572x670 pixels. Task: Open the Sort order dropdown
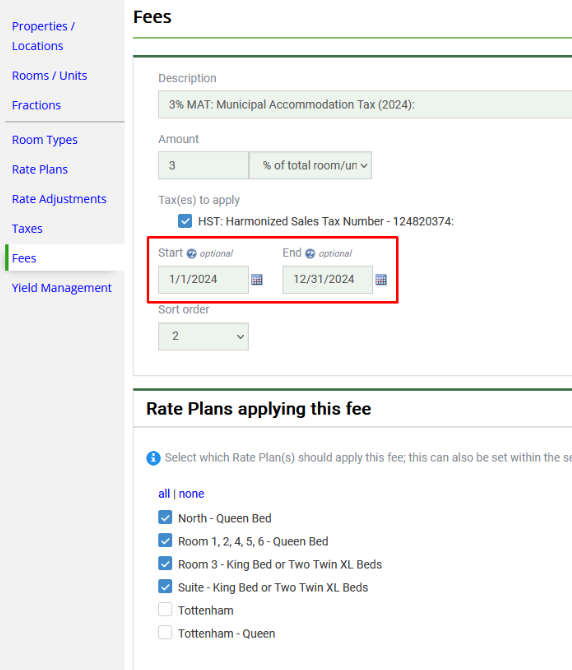tap(203, 336)
